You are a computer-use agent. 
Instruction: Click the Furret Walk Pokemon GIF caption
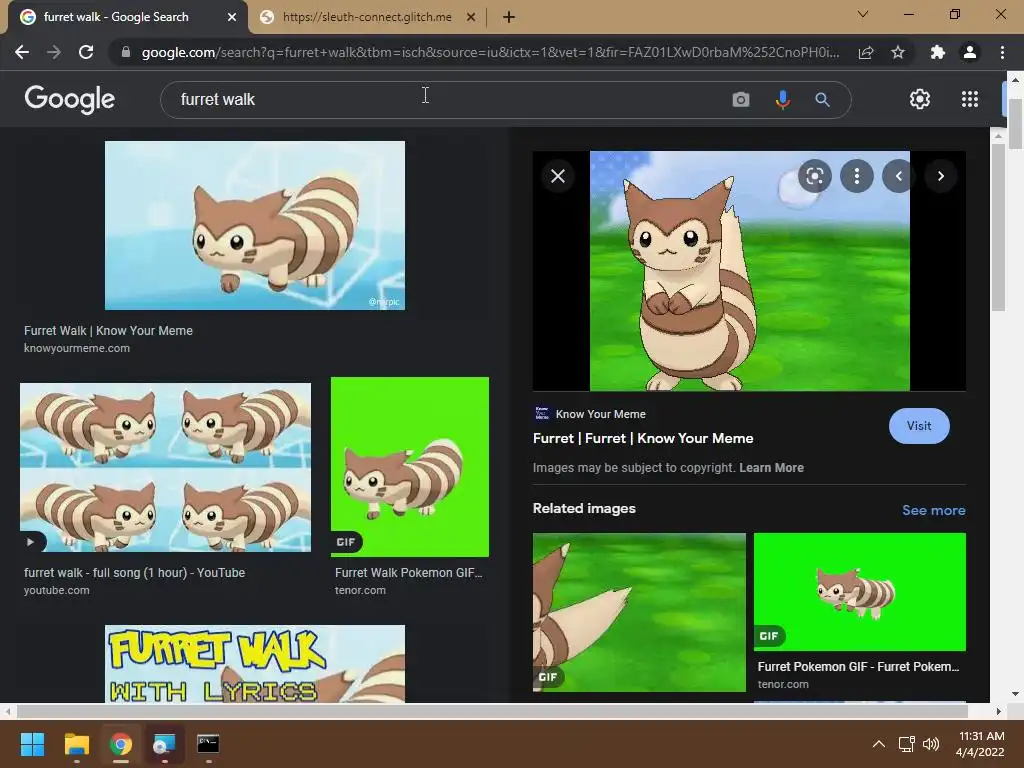pos(408,573)
